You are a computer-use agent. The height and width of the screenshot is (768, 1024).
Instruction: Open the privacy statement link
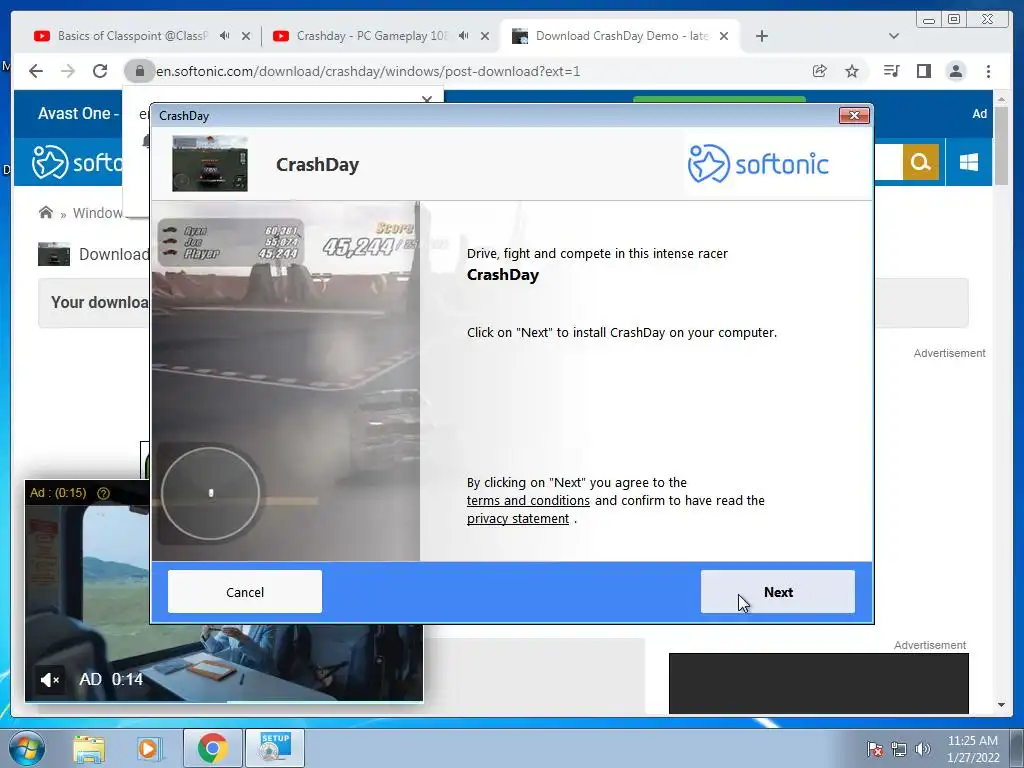point(518,519)
